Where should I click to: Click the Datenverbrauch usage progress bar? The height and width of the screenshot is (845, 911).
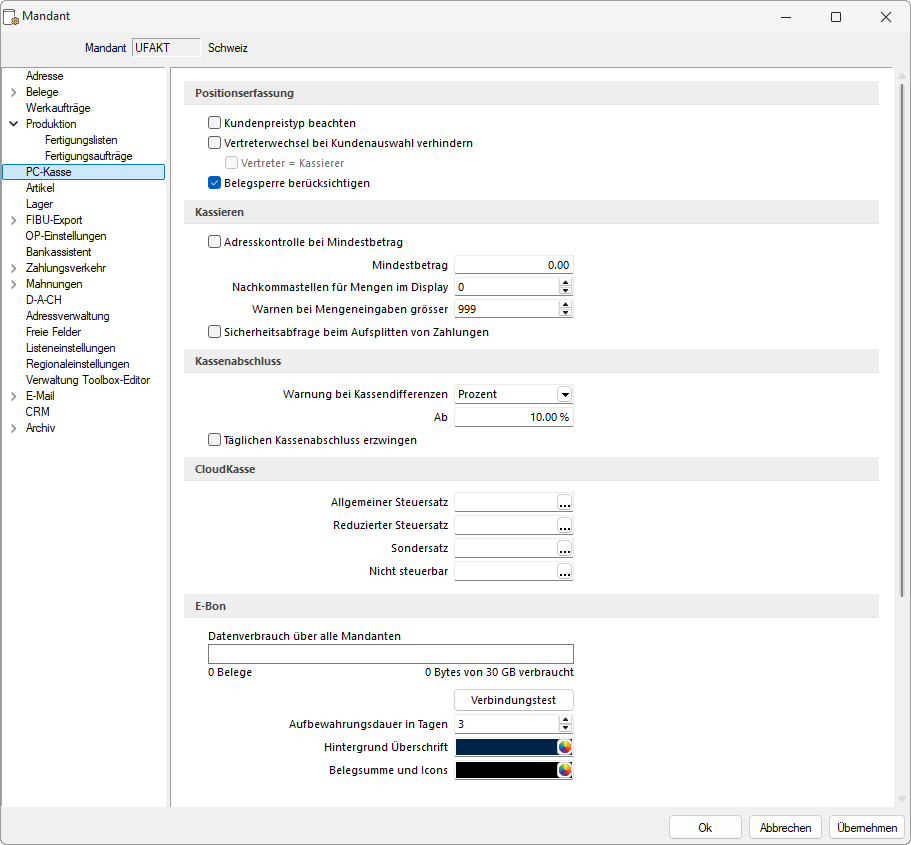click(x=390, y=654)
